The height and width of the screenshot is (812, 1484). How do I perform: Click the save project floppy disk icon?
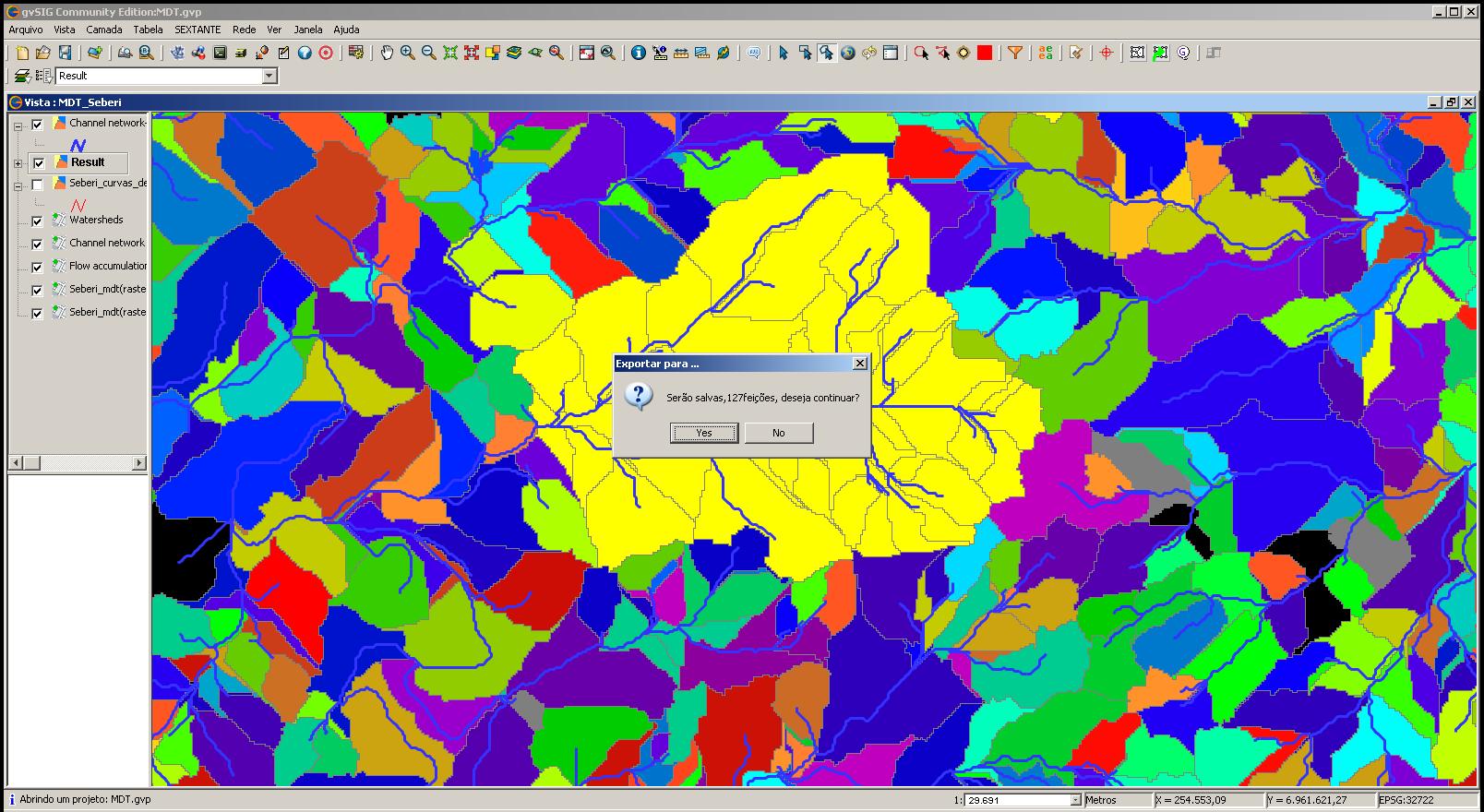click(65, 53)
